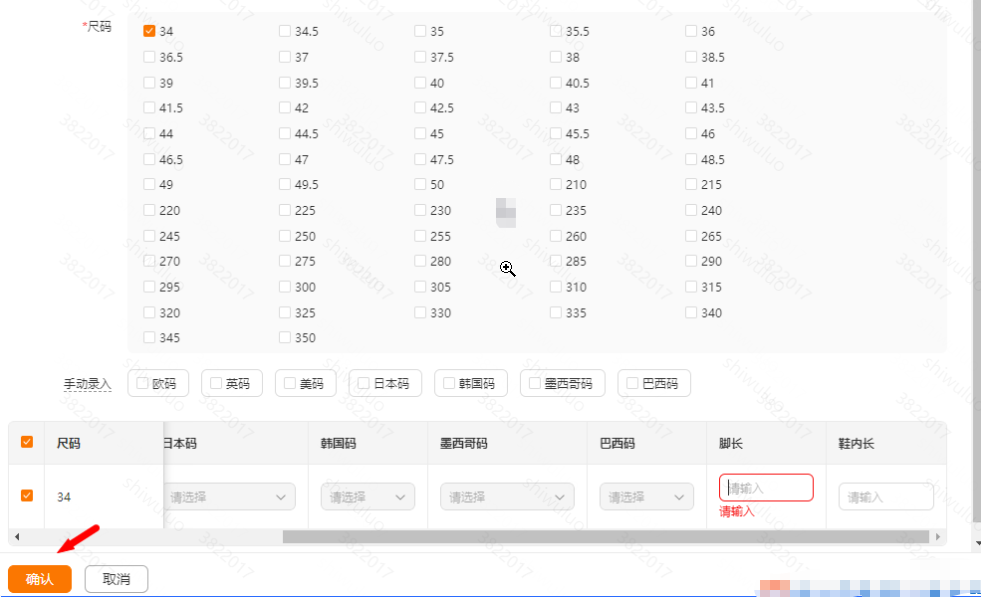Enable the 日本码 checkbox

pyautogui.click(x=362, y=383)
